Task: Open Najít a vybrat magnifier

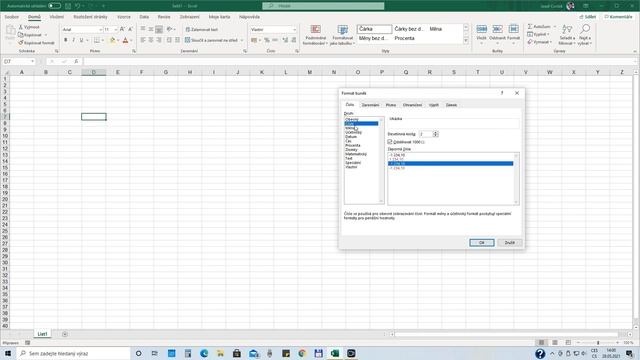Action: [x=585, y=35]
